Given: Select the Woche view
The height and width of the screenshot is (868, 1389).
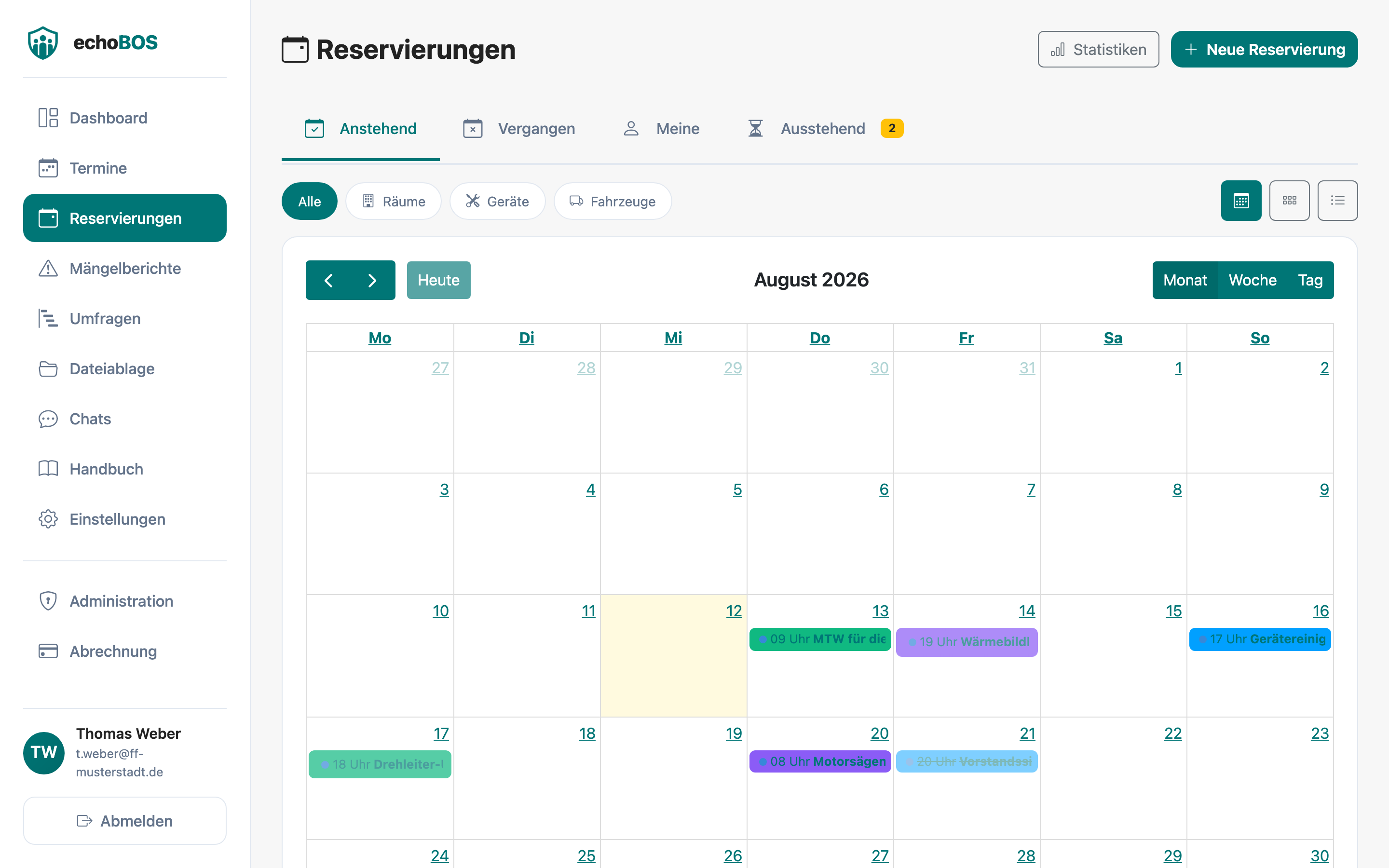Looking at the screenshot, I should pyautogui.click(x=1253, y=280).
